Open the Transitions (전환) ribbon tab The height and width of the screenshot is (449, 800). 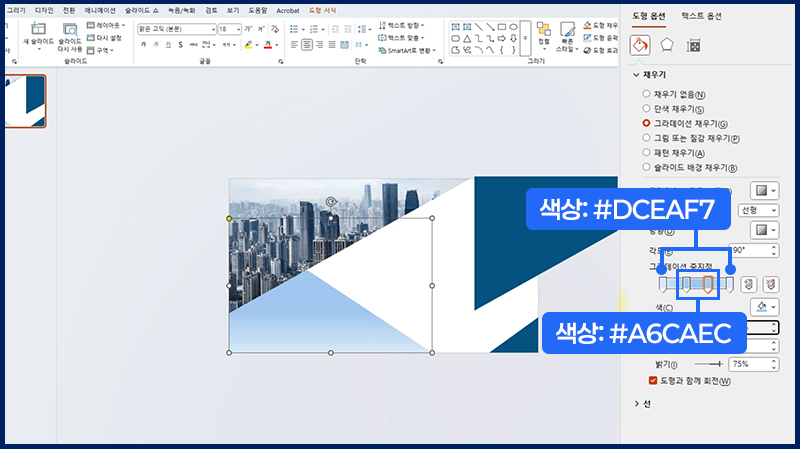click(69, 10)
